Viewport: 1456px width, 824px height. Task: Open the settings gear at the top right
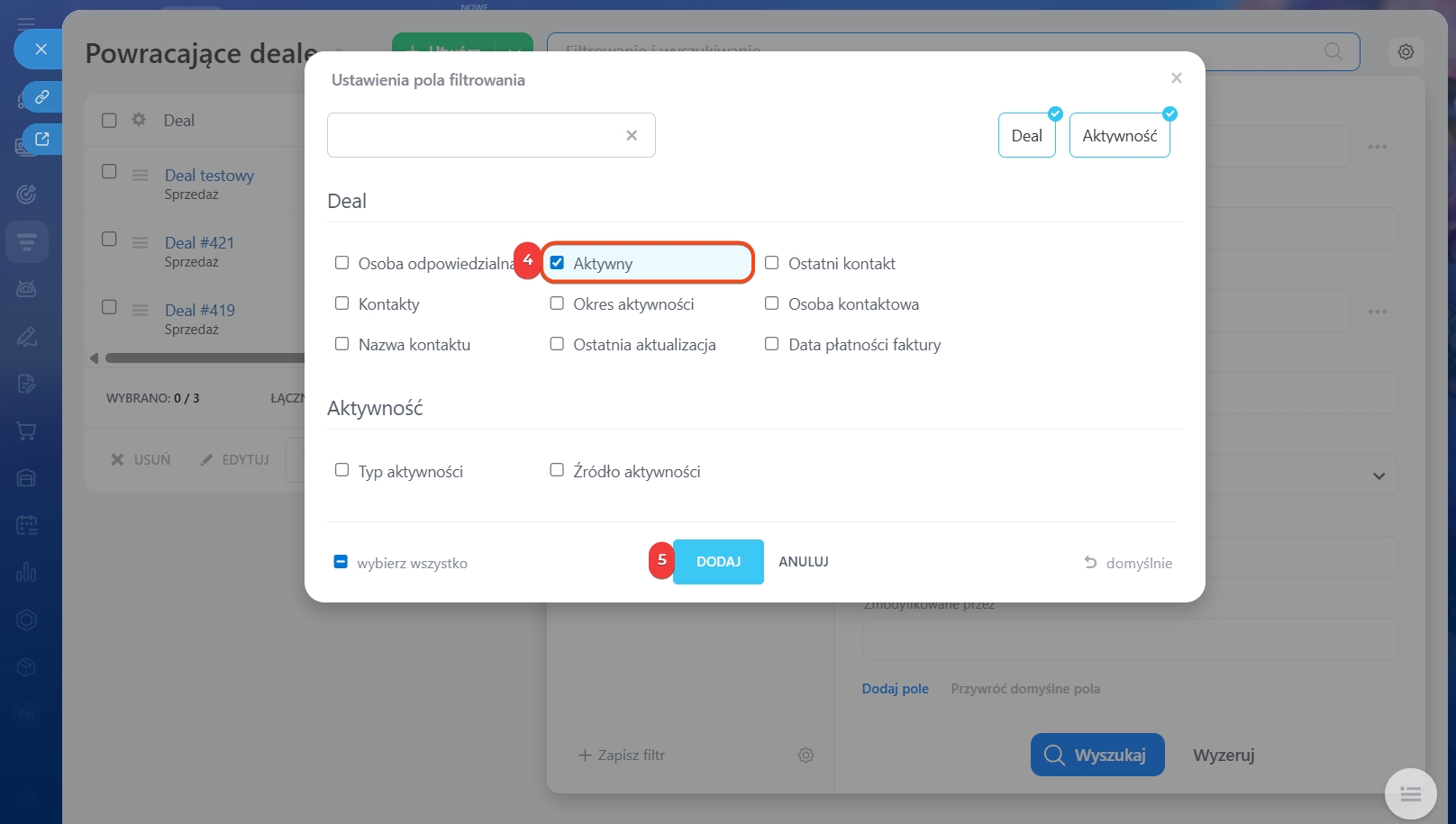click(x=1406, y=52)
